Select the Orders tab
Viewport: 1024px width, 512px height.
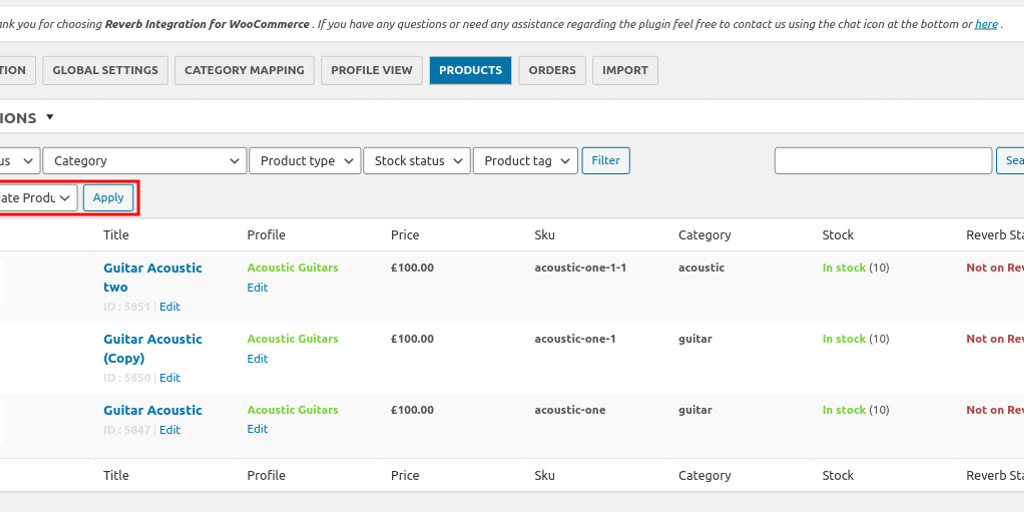pyautogui.click(x=552, y=70)
